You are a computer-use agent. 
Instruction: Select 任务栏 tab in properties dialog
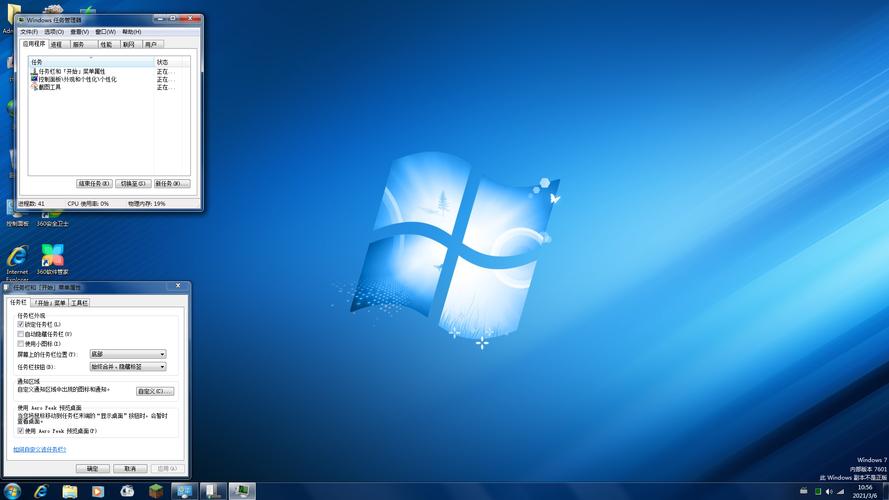(x=19, y=302)
